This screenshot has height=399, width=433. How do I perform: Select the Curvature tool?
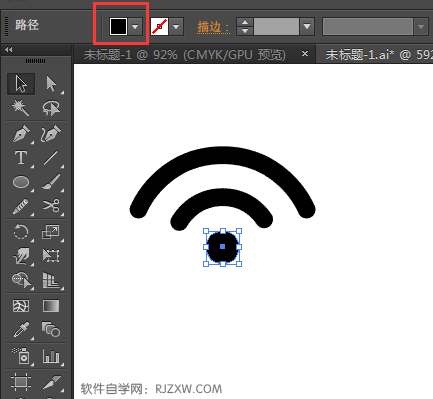click(51, 134)
